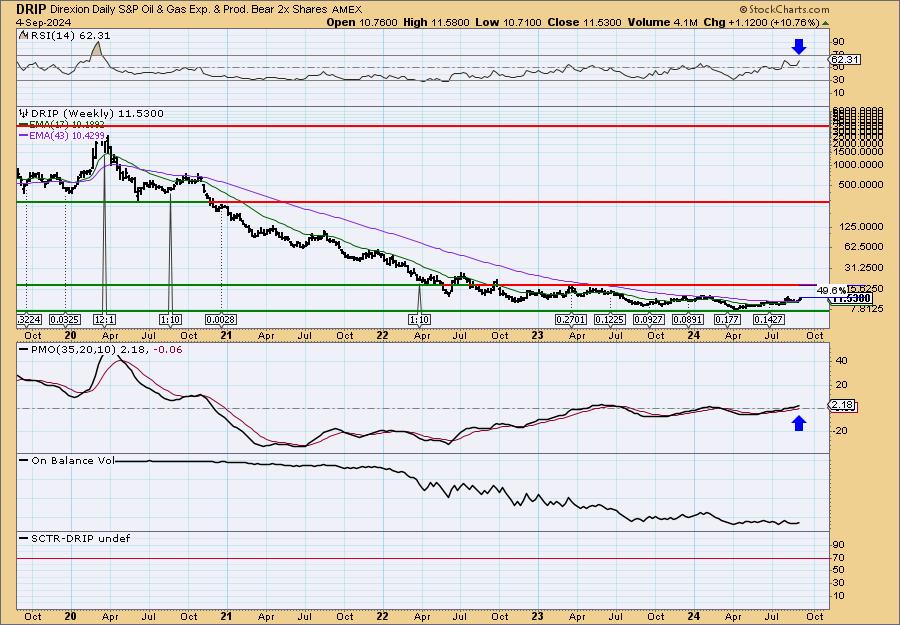This screenshot has height=625, width=900.
Task: Click the 0.2701 distribution marker label
Action: (x=571, y=319)
